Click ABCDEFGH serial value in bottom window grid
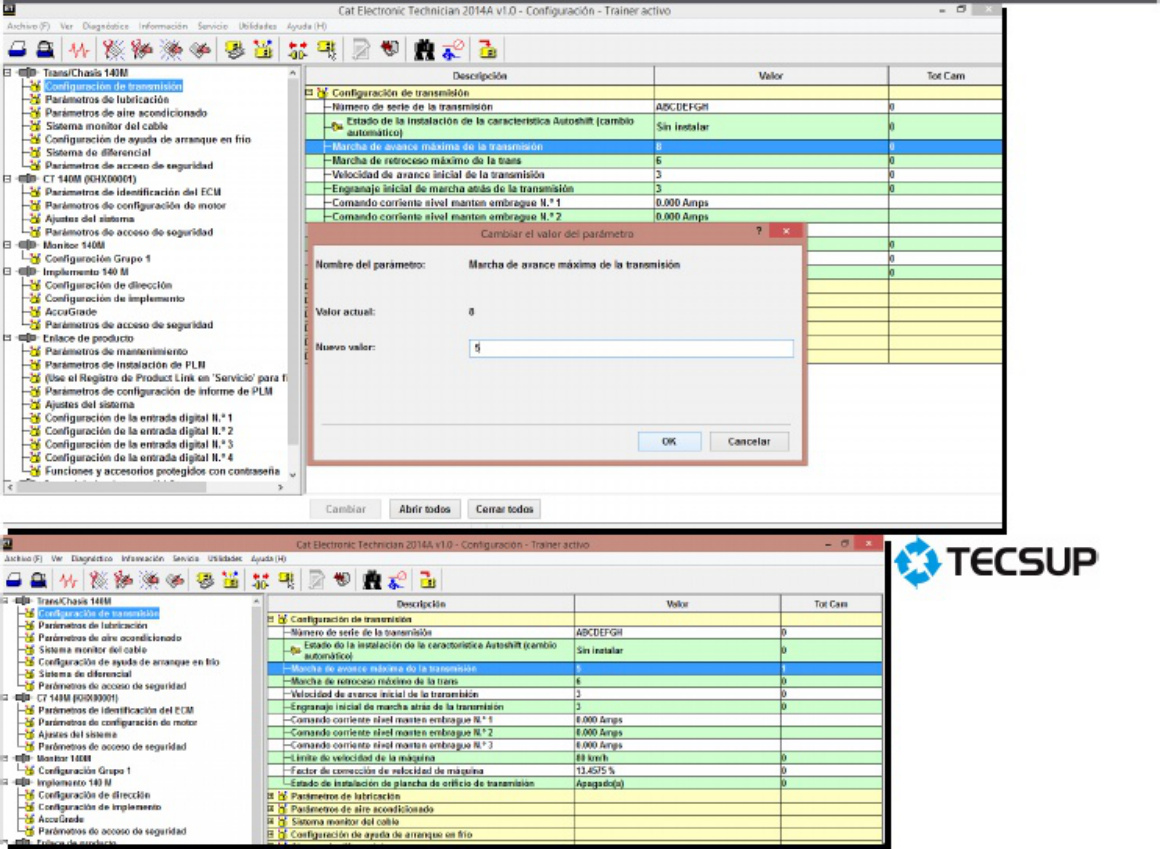This screenshot has height=849, width=1160. click(599, 632)
